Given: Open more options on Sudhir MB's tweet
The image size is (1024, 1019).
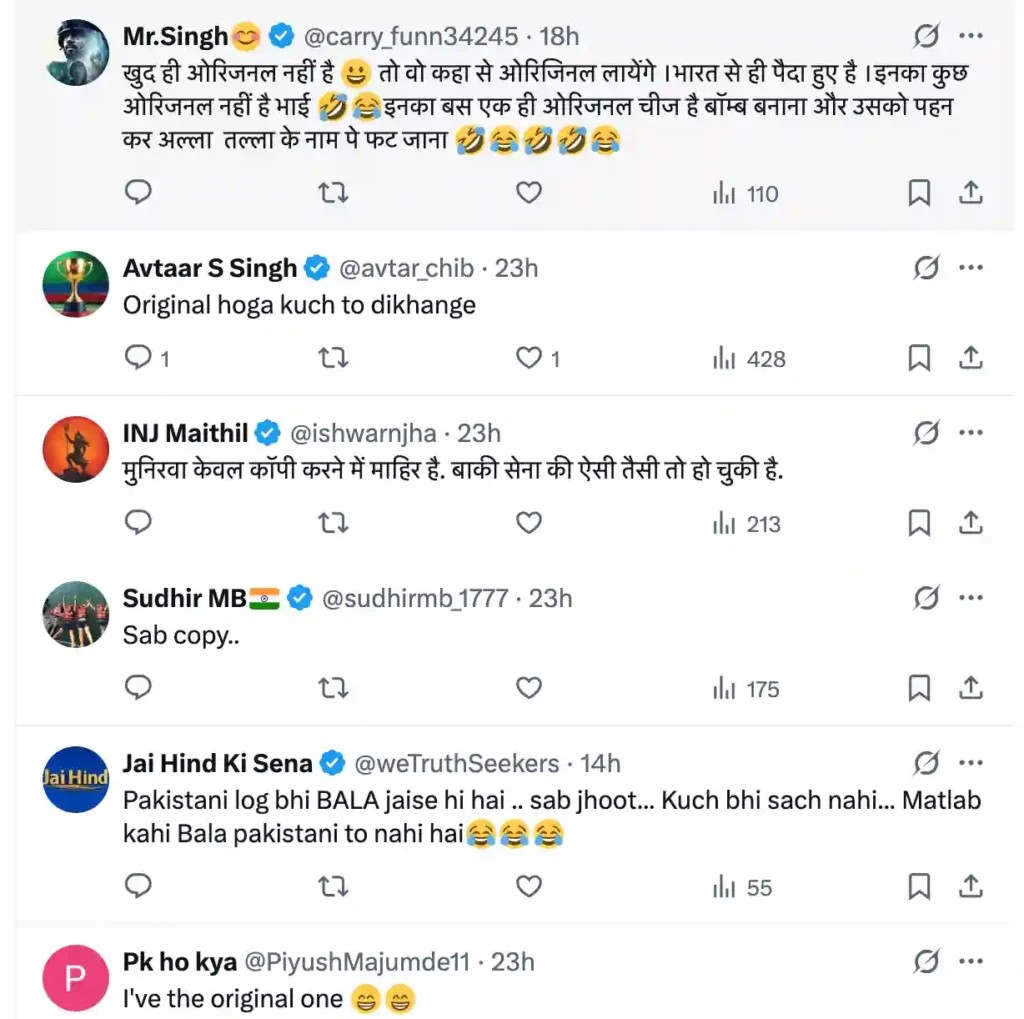Looking at the screenshot, I should click(x=970, y=598).
